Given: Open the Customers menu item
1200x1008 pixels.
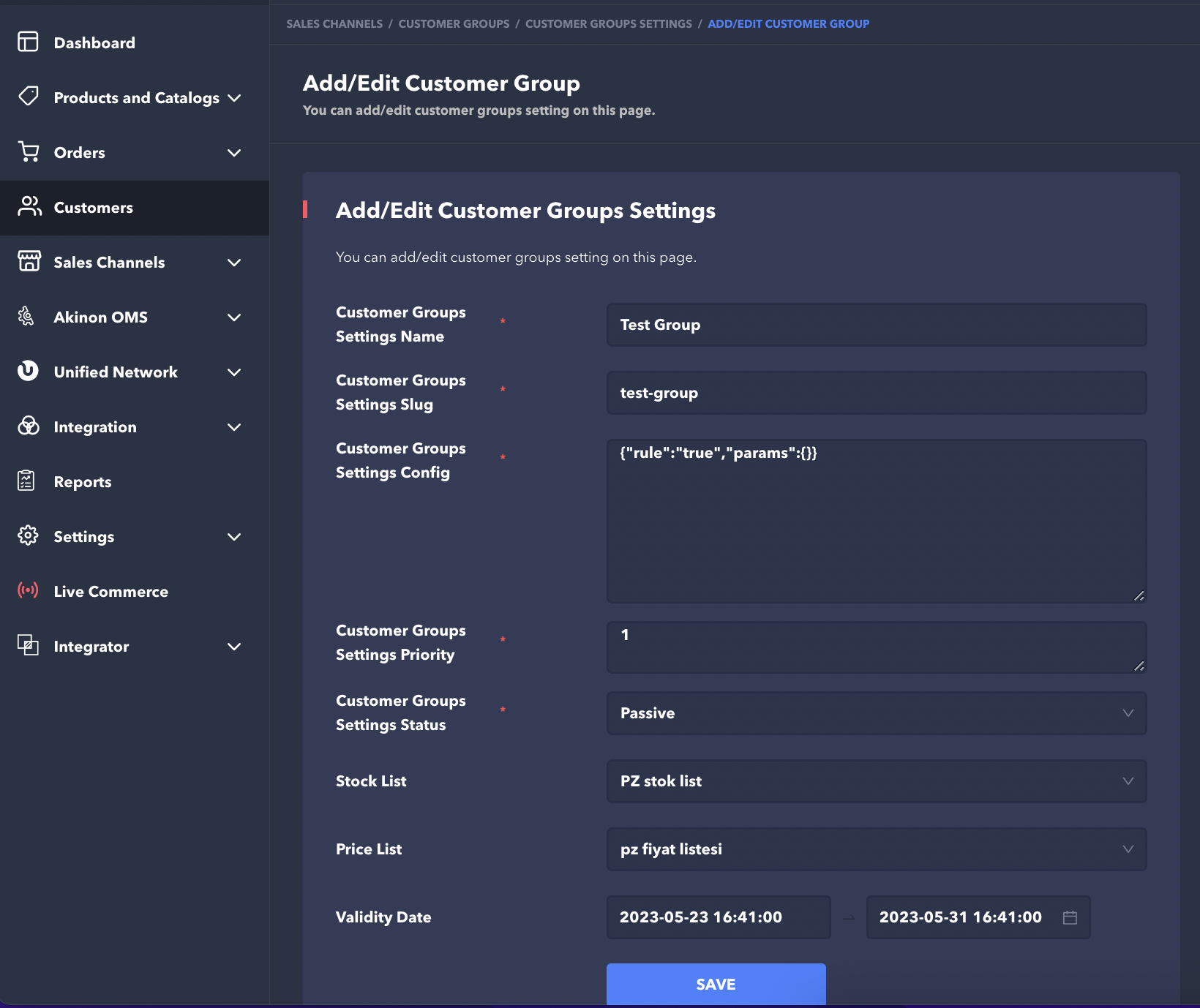Looking at the screenshot, I should [x=94, y=208].
